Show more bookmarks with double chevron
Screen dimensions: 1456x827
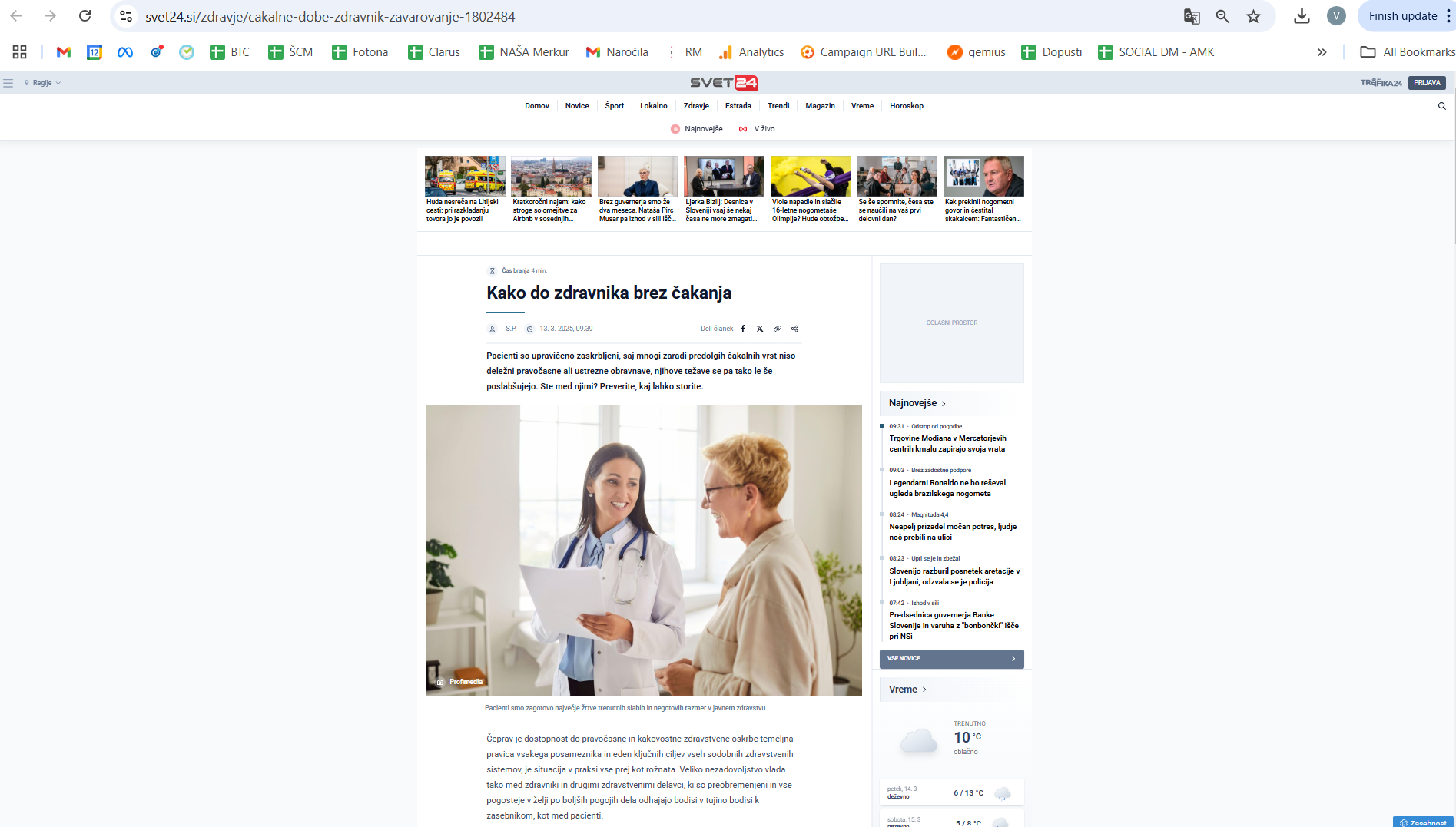point(1322,52)
